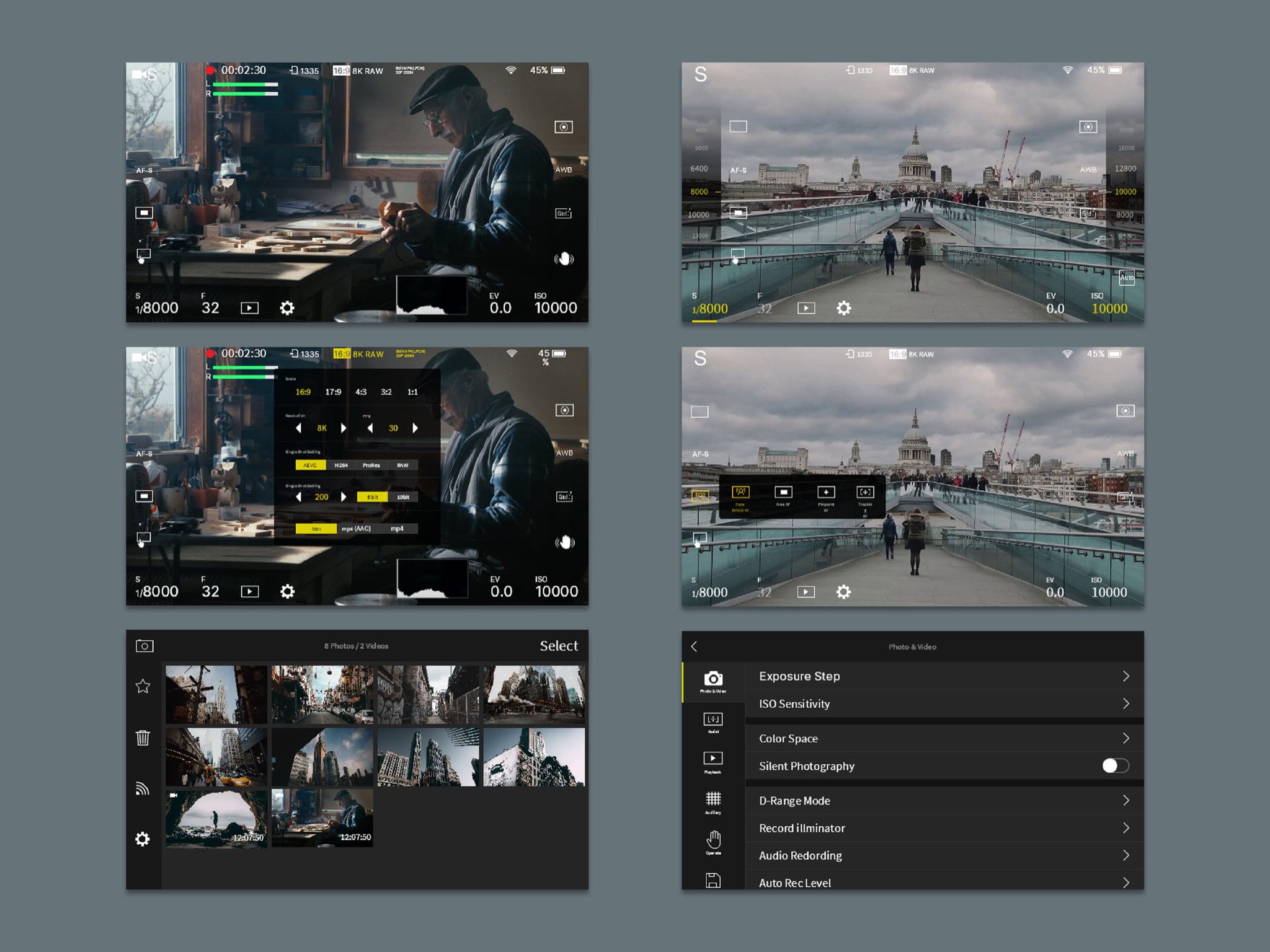Select 6400 on the shutter speed dial
The width and height of the screenshot is (1270, 952).
pos(699,169)
